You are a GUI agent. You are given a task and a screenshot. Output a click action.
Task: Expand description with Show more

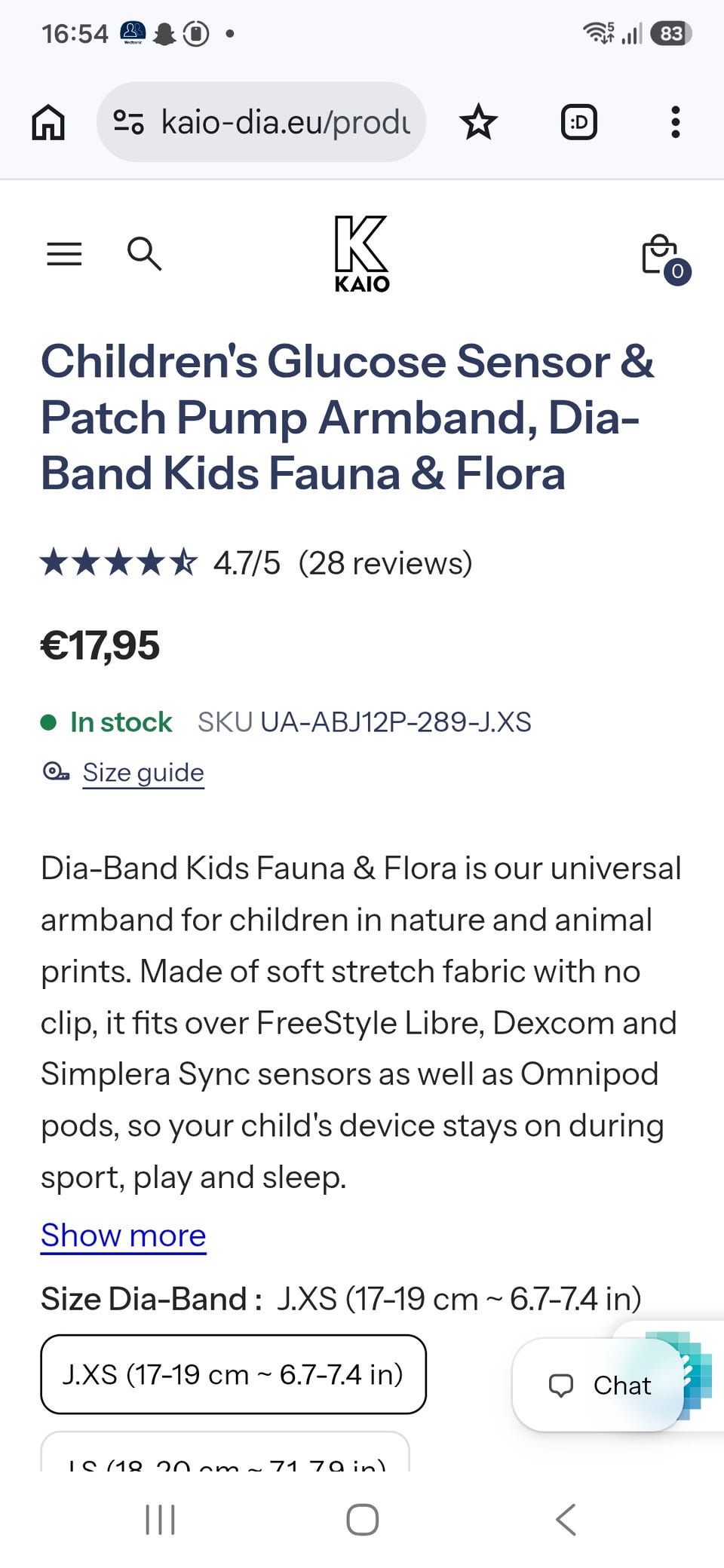tap(124, 1236)
